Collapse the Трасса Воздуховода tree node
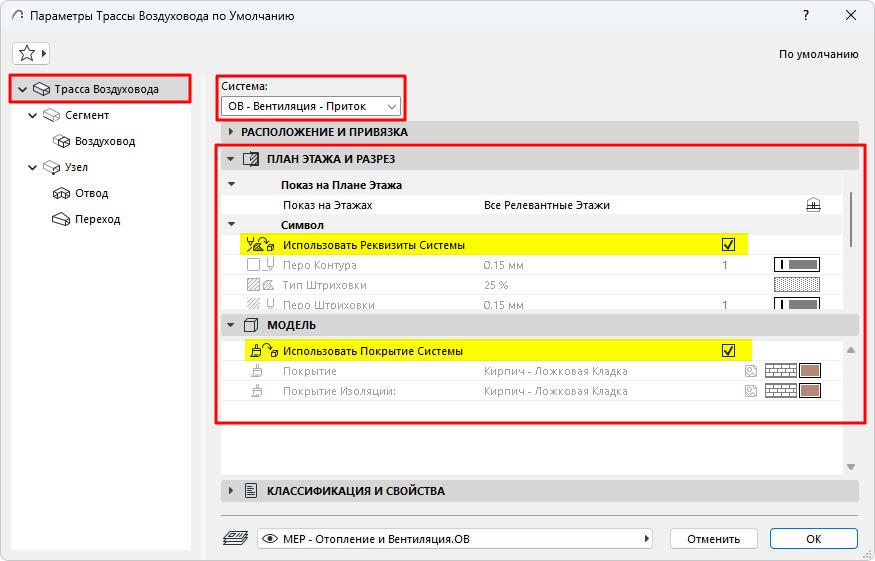This screenshot has width=875, height=561. click(22, 89)
